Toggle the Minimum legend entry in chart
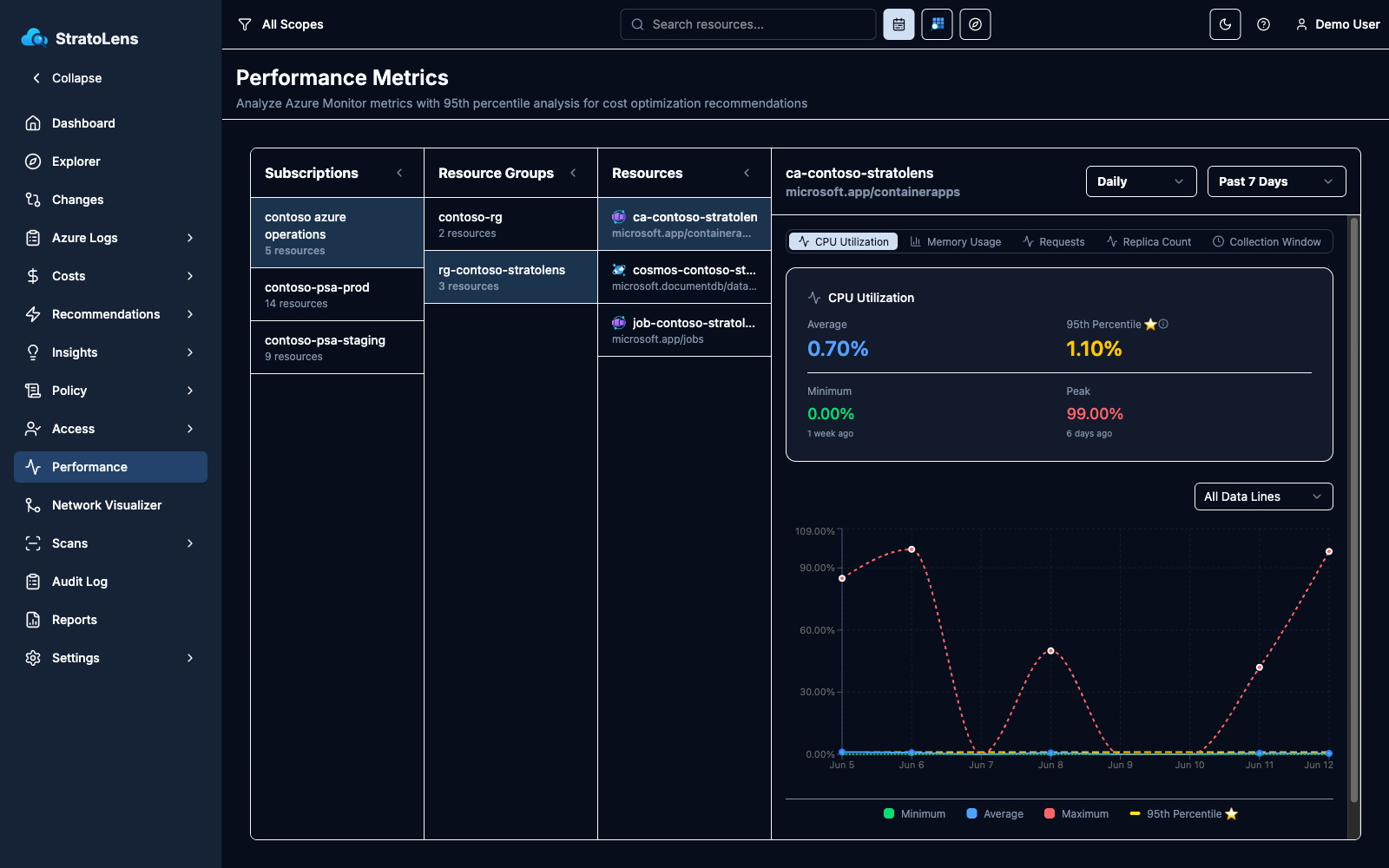 [x=914, y=813]
